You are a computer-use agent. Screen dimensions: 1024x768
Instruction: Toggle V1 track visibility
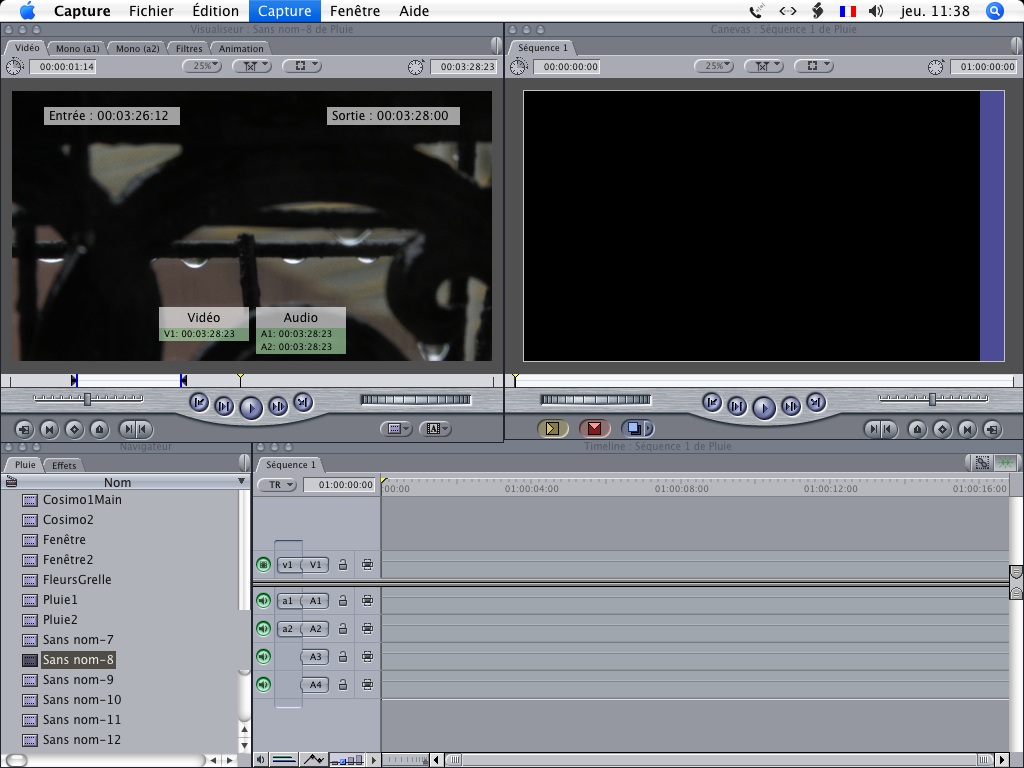tap(263, 565)
